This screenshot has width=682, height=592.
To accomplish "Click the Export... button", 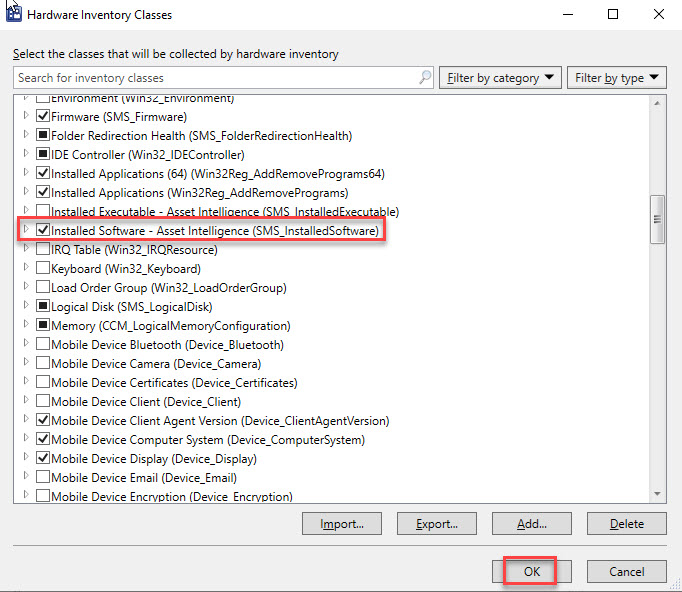I will coord(436,523).
